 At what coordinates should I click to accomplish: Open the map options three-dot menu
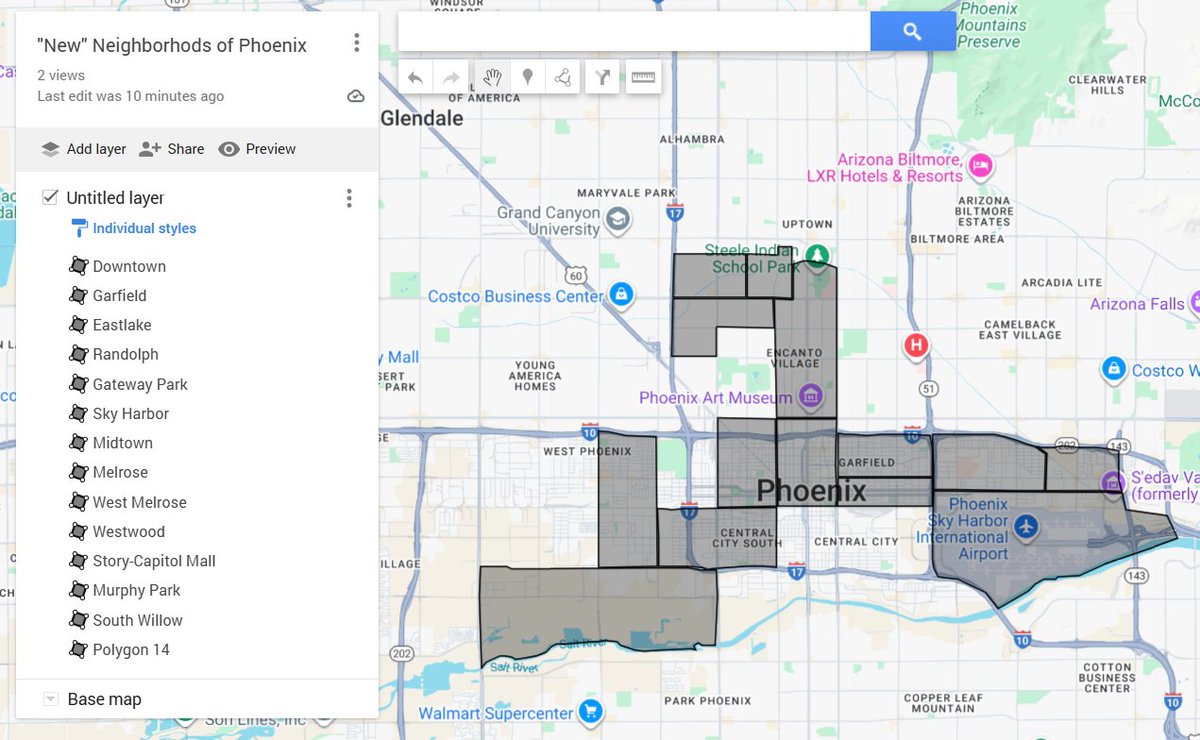356,43
